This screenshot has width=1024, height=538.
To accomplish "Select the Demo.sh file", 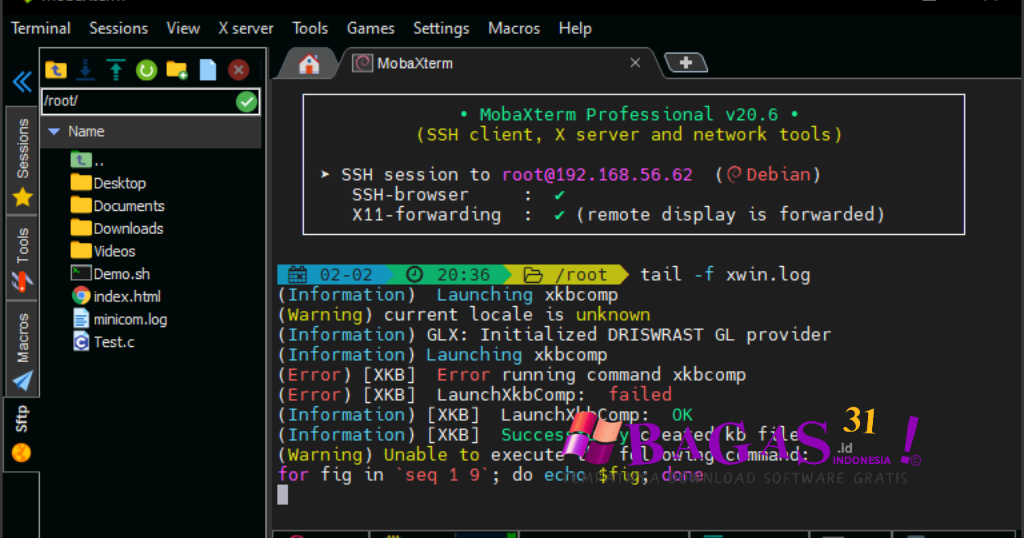I will pyautogui.click(x=110, y=274).
